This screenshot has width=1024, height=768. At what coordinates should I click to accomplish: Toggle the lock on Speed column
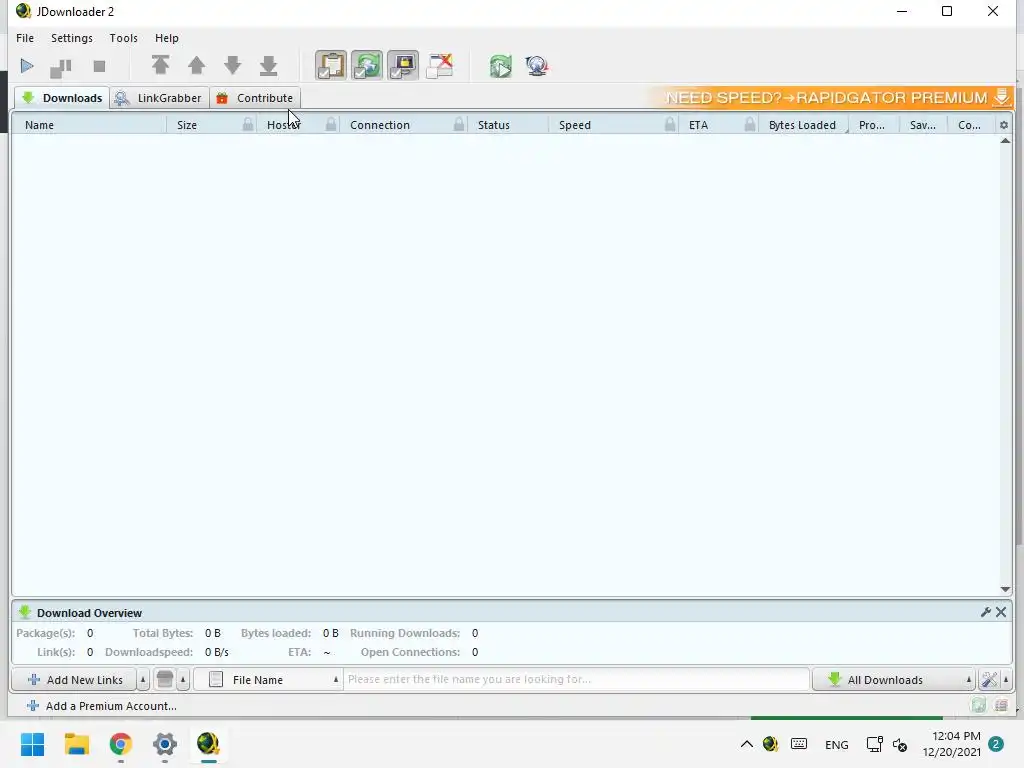point(669,124)
